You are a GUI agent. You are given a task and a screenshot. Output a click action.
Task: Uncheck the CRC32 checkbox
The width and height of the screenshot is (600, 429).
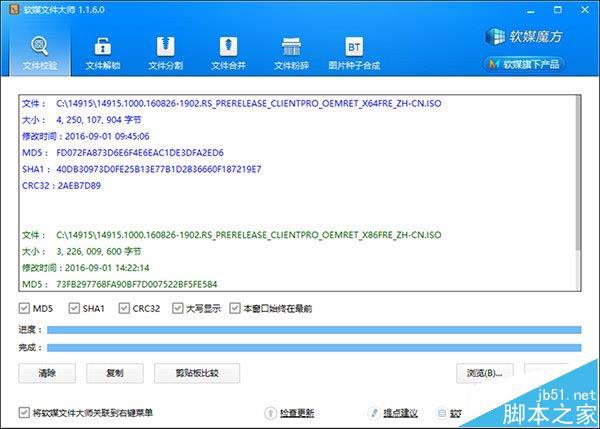coord(124,308)
